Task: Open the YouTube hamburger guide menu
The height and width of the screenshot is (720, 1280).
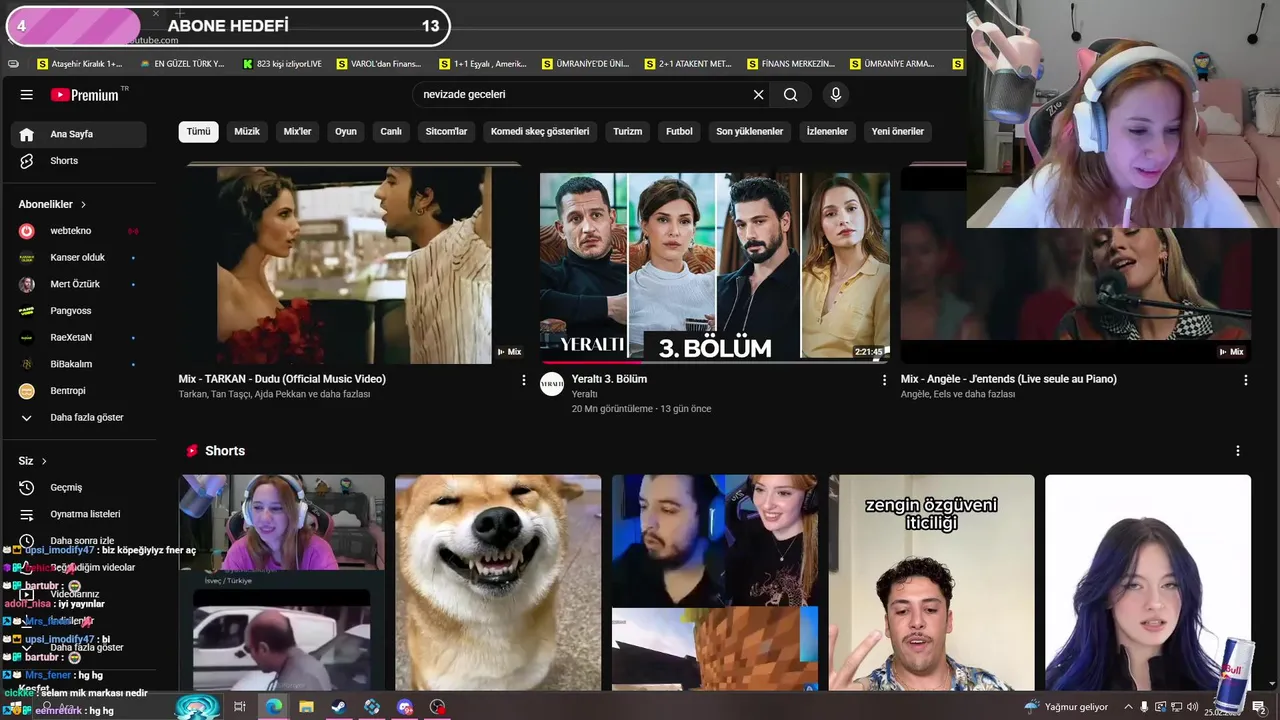Action: [27, 95]
